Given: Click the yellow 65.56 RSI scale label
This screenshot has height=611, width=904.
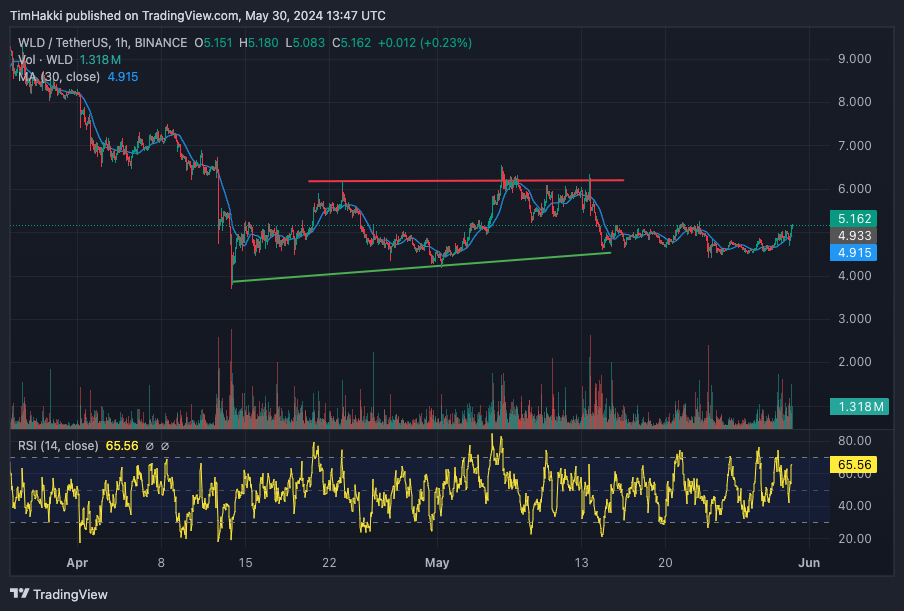Looking at the screenshot, I should coord(855,464).
